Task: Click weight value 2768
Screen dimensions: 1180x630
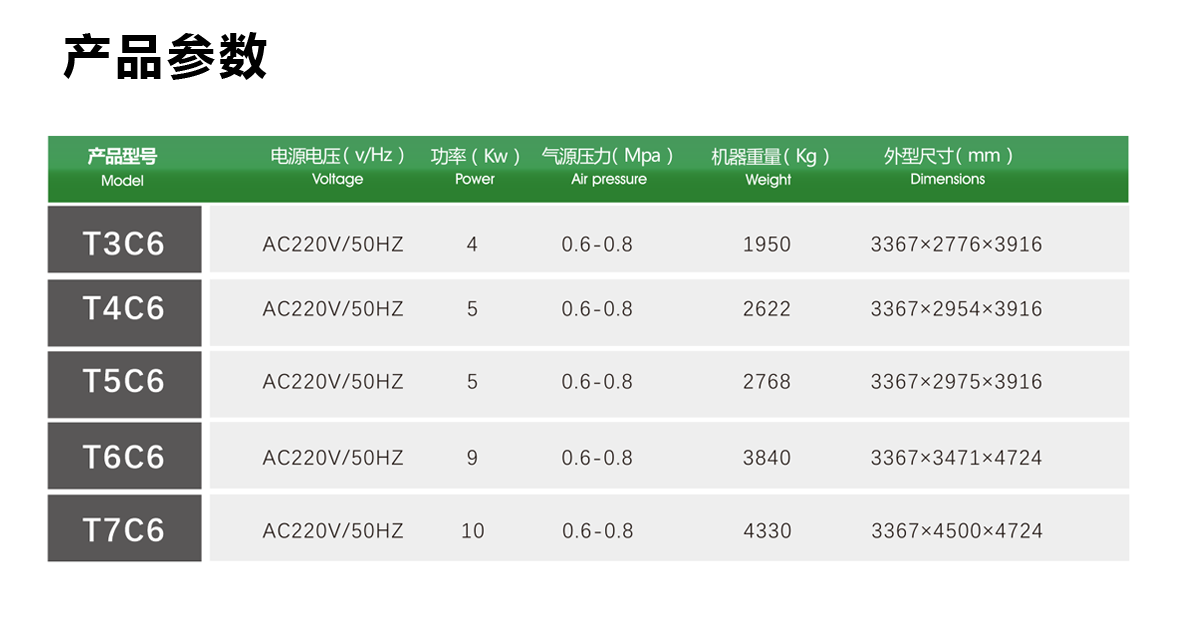Action: (767, 382)
